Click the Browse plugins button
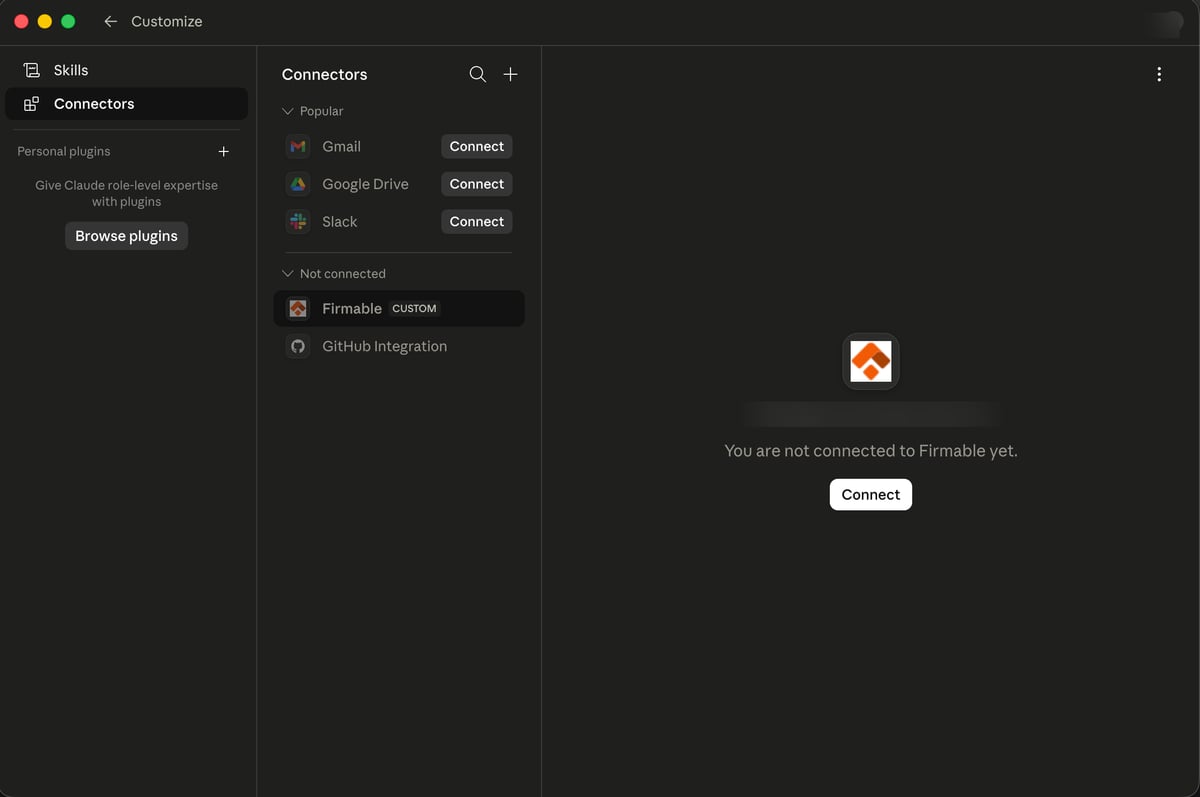Viewport: 1200px width, 797px height. 126,236
